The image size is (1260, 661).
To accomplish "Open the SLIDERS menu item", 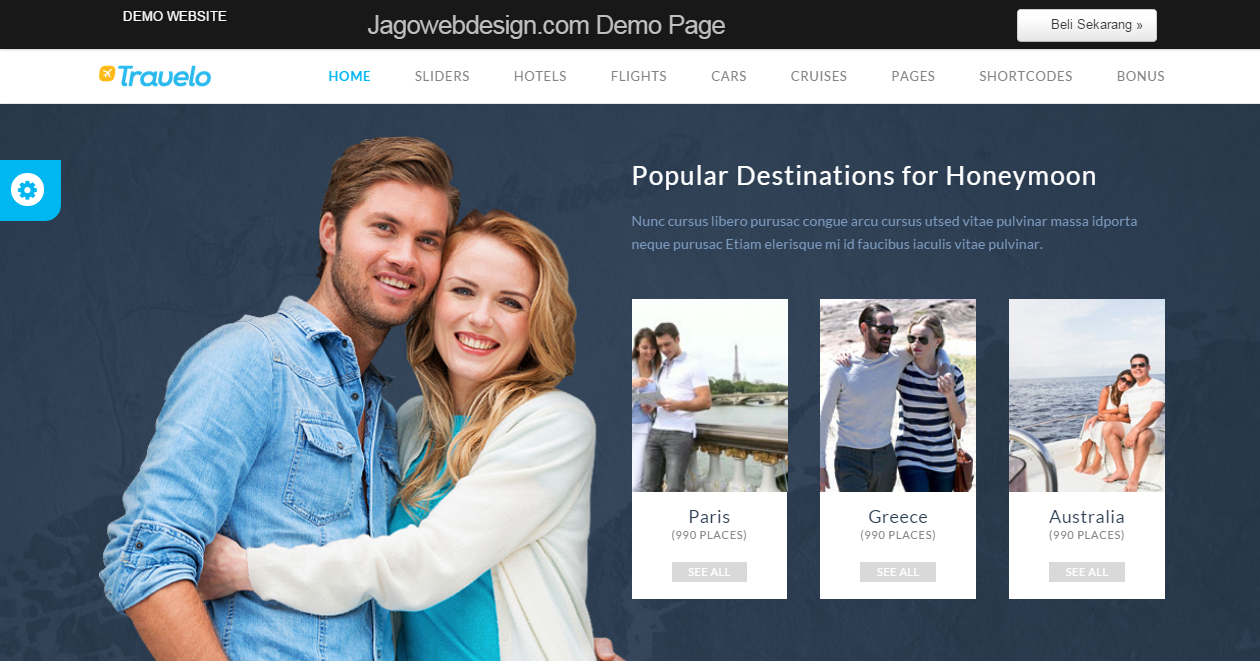I will [x=442, y=76].
